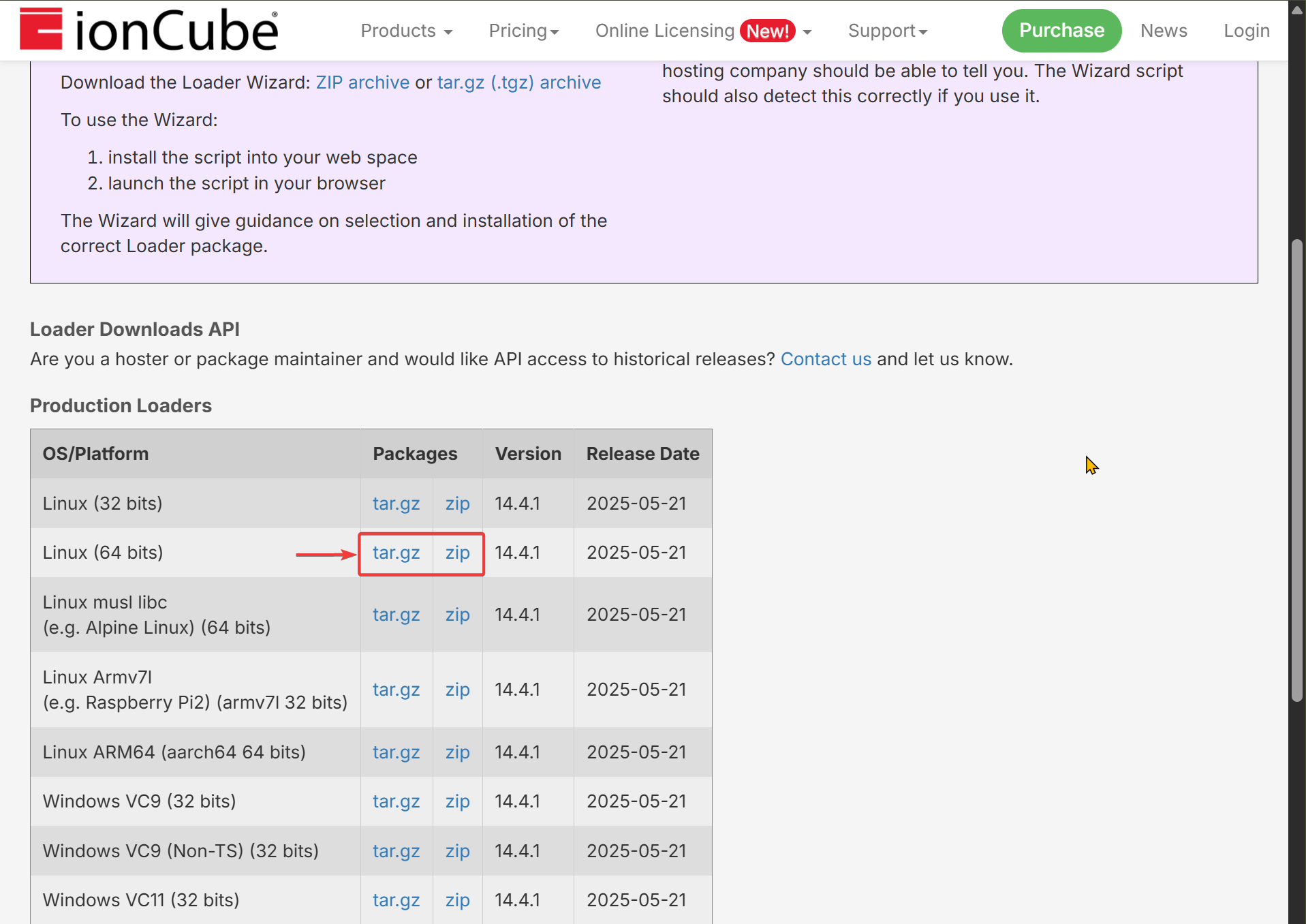1306x924 pixels.
Task: Download zip for Linux ARM64
Action: point(457,752)
